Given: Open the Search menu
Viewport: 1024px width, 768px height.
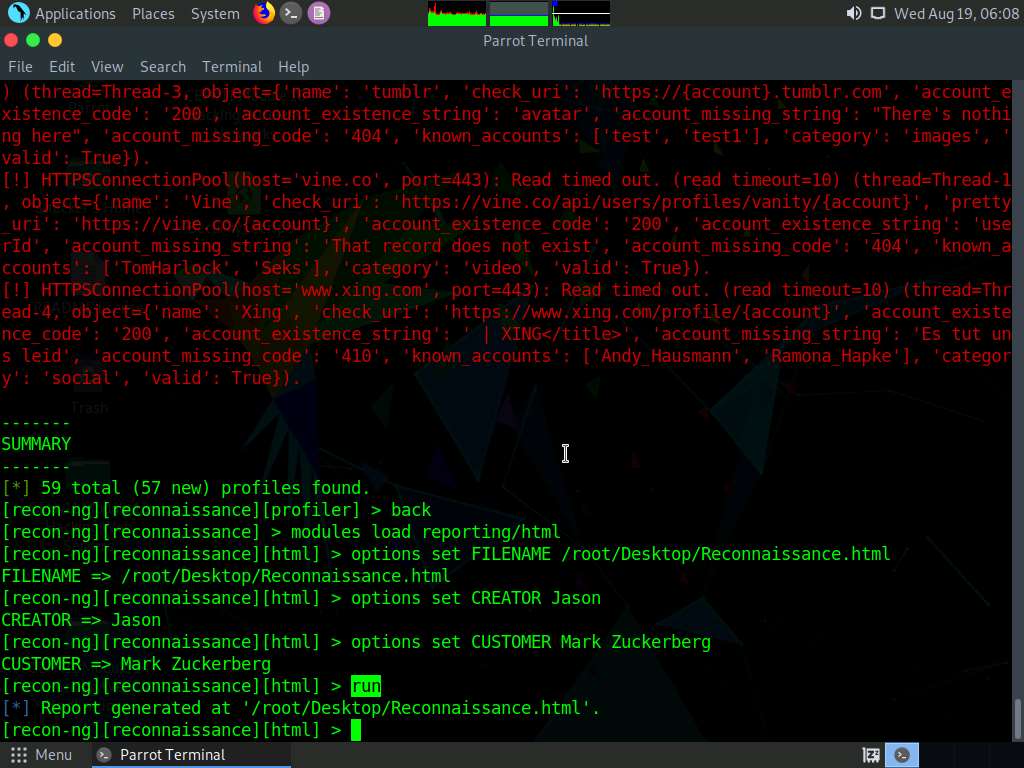Looking at the screenshot, I should tap(163, 67).
